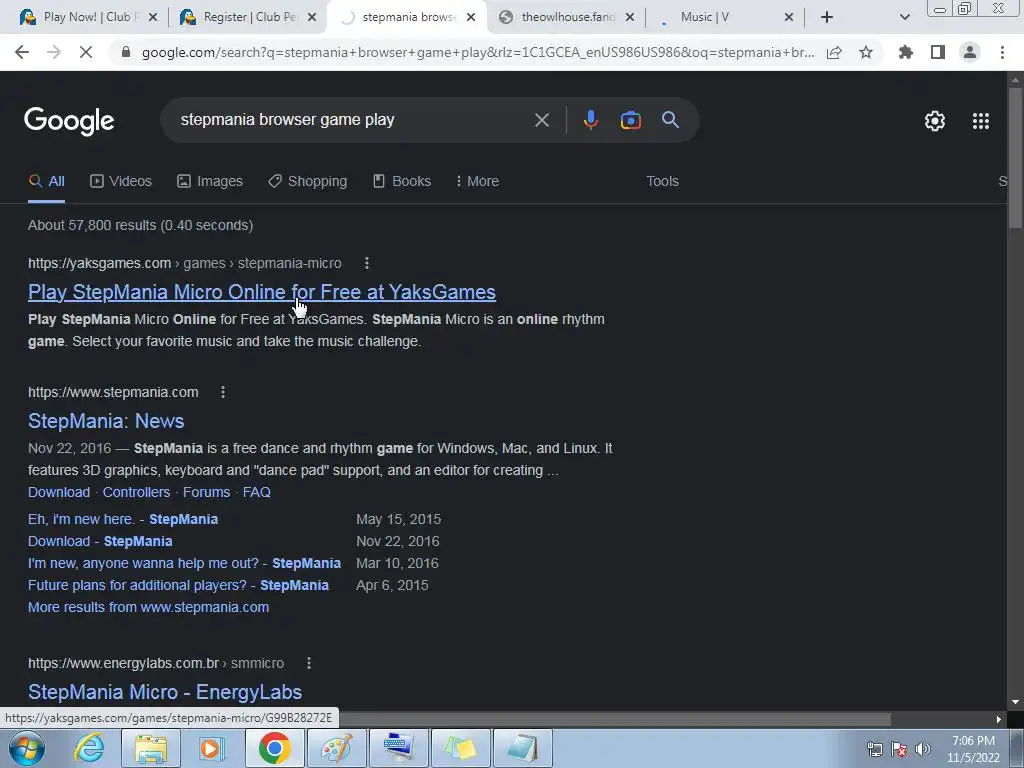
Task: Go back using the browser back arrow
Action: [22, 52]
